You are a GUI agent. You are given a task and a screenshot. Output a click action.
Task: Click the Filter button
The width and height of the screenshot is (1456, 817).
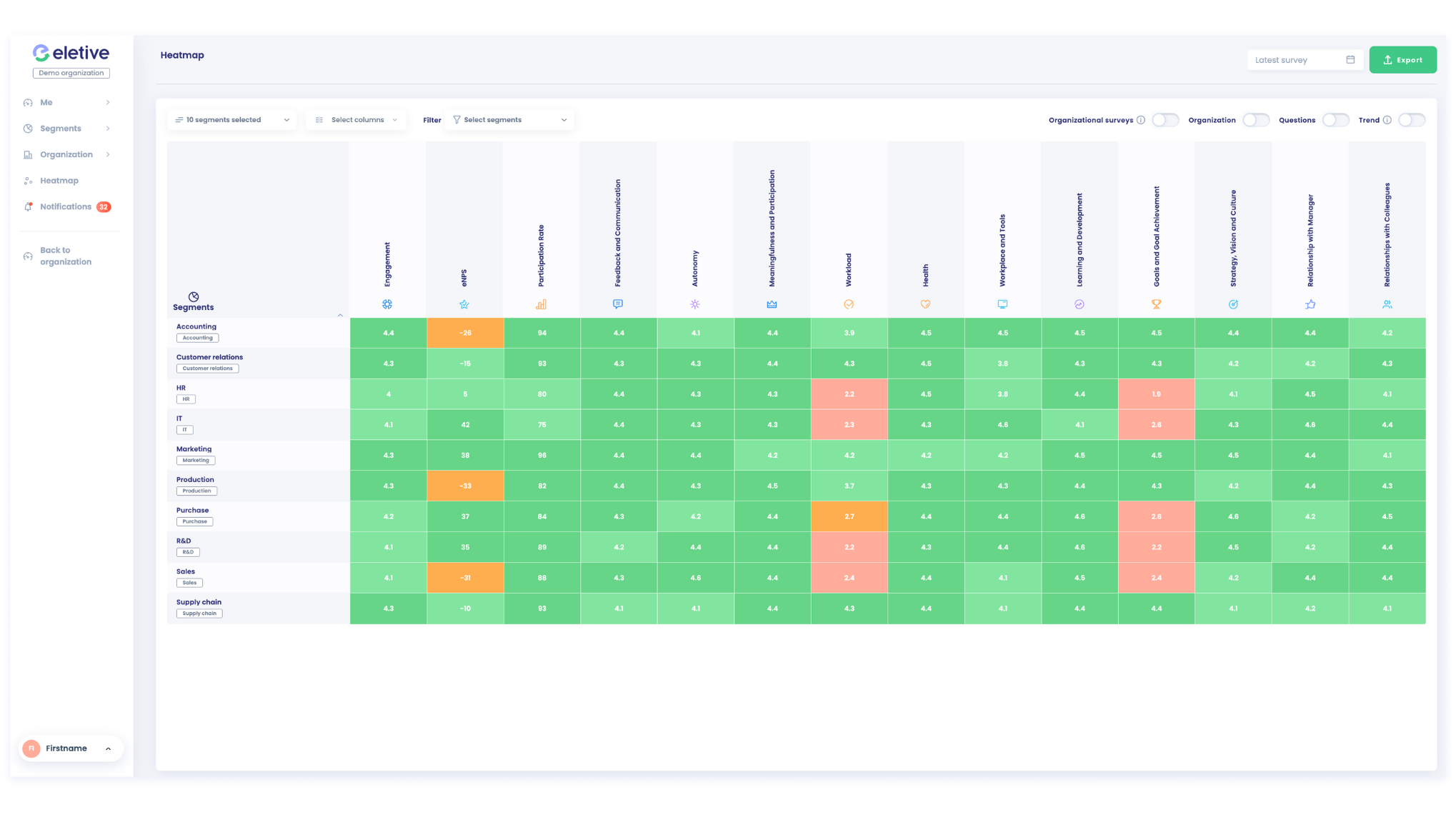(432, 119)
